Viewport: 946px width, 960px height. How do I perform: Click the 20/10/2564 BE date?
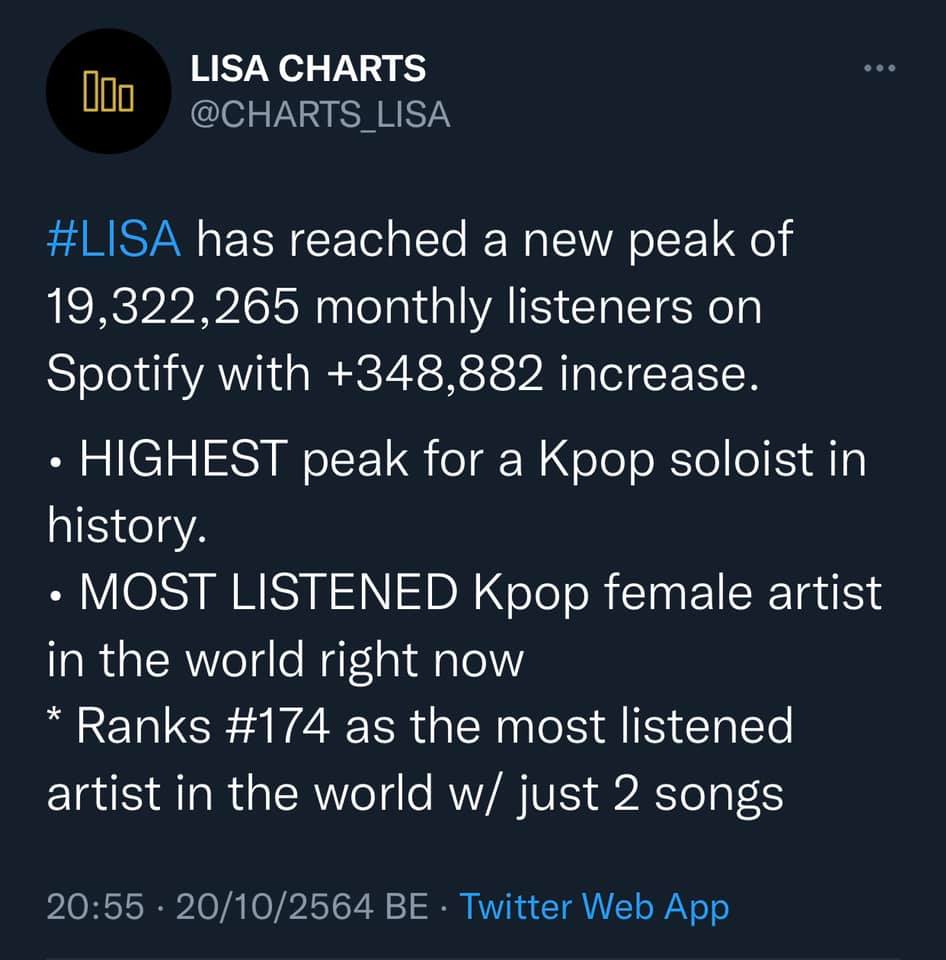[x=302, y=907]
